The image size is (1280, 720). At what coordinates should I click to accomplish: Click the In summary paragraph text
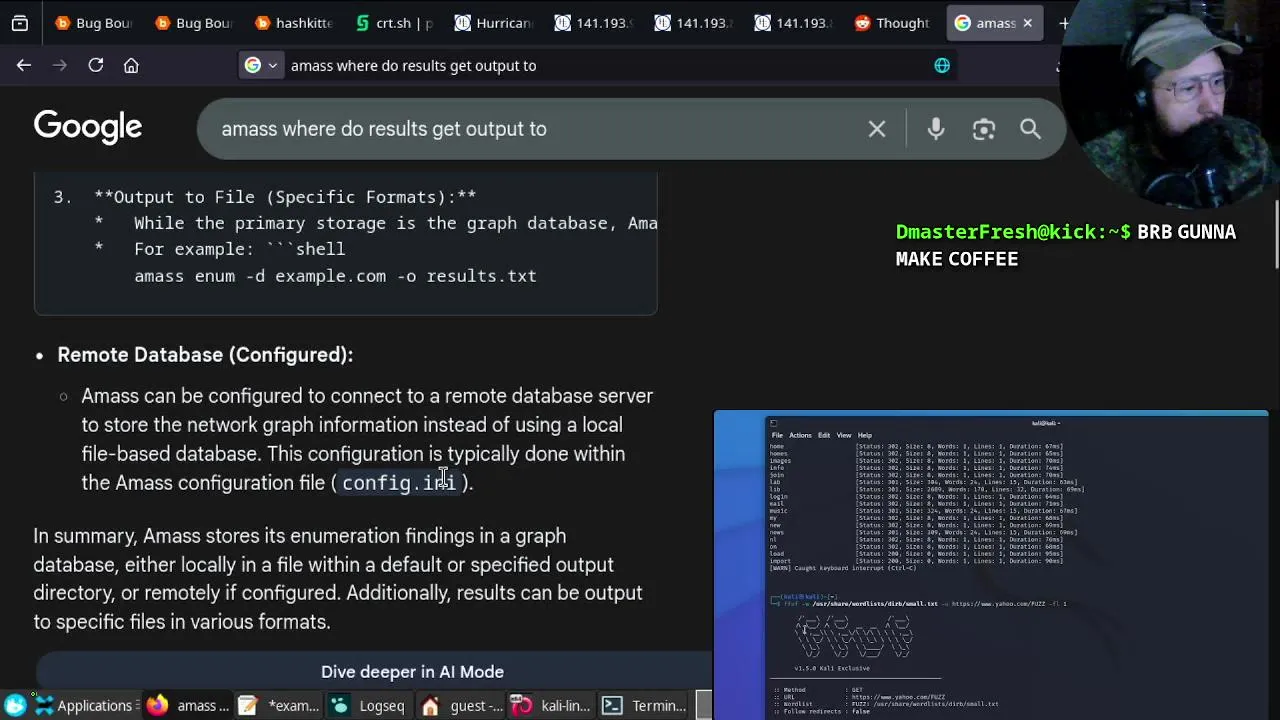pos(338,579)
